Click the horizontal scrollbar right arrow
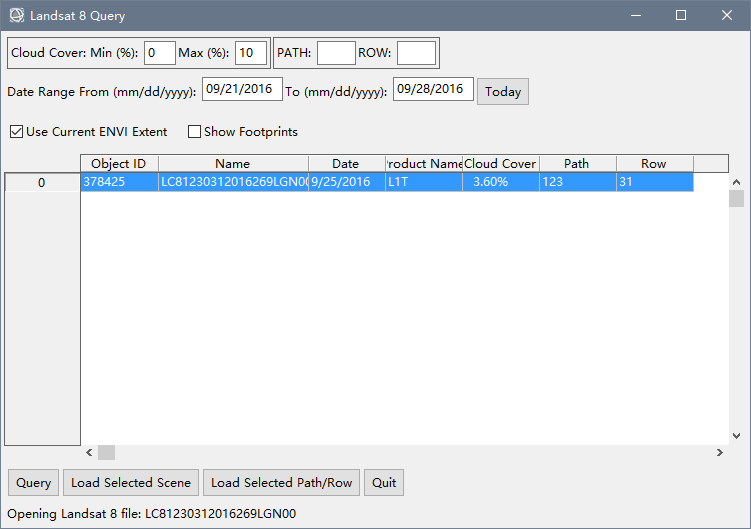Screen dimensions: 751x529 (719, 452)
